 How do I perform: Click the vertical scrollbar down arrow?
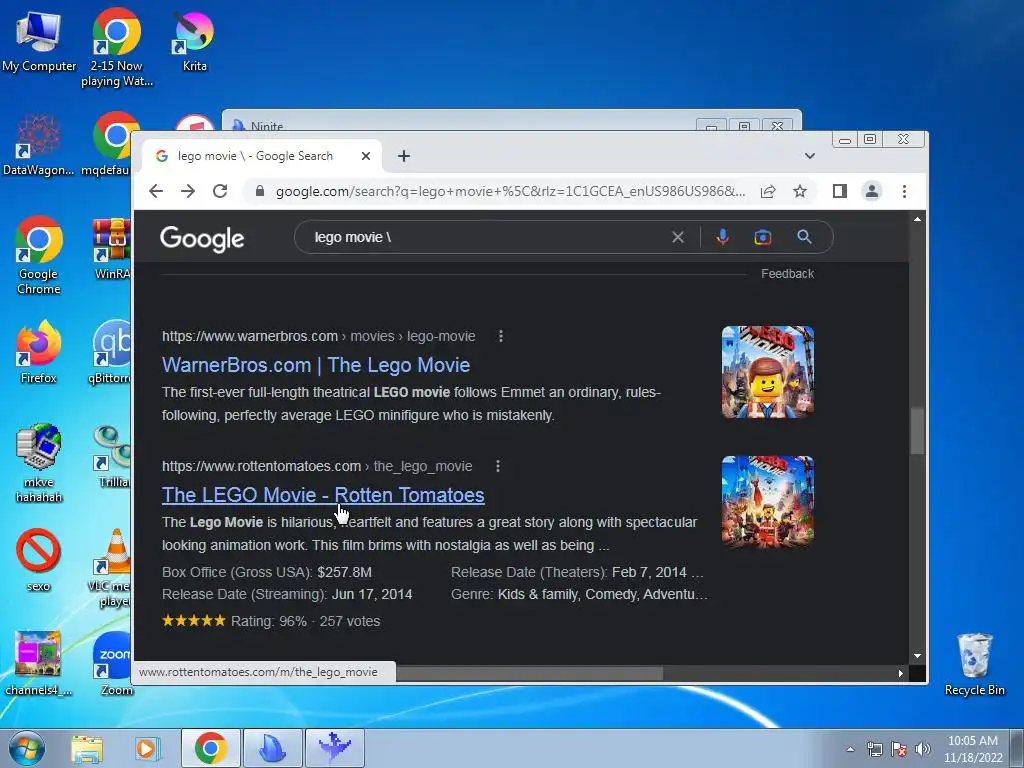(x=918, y=656)
